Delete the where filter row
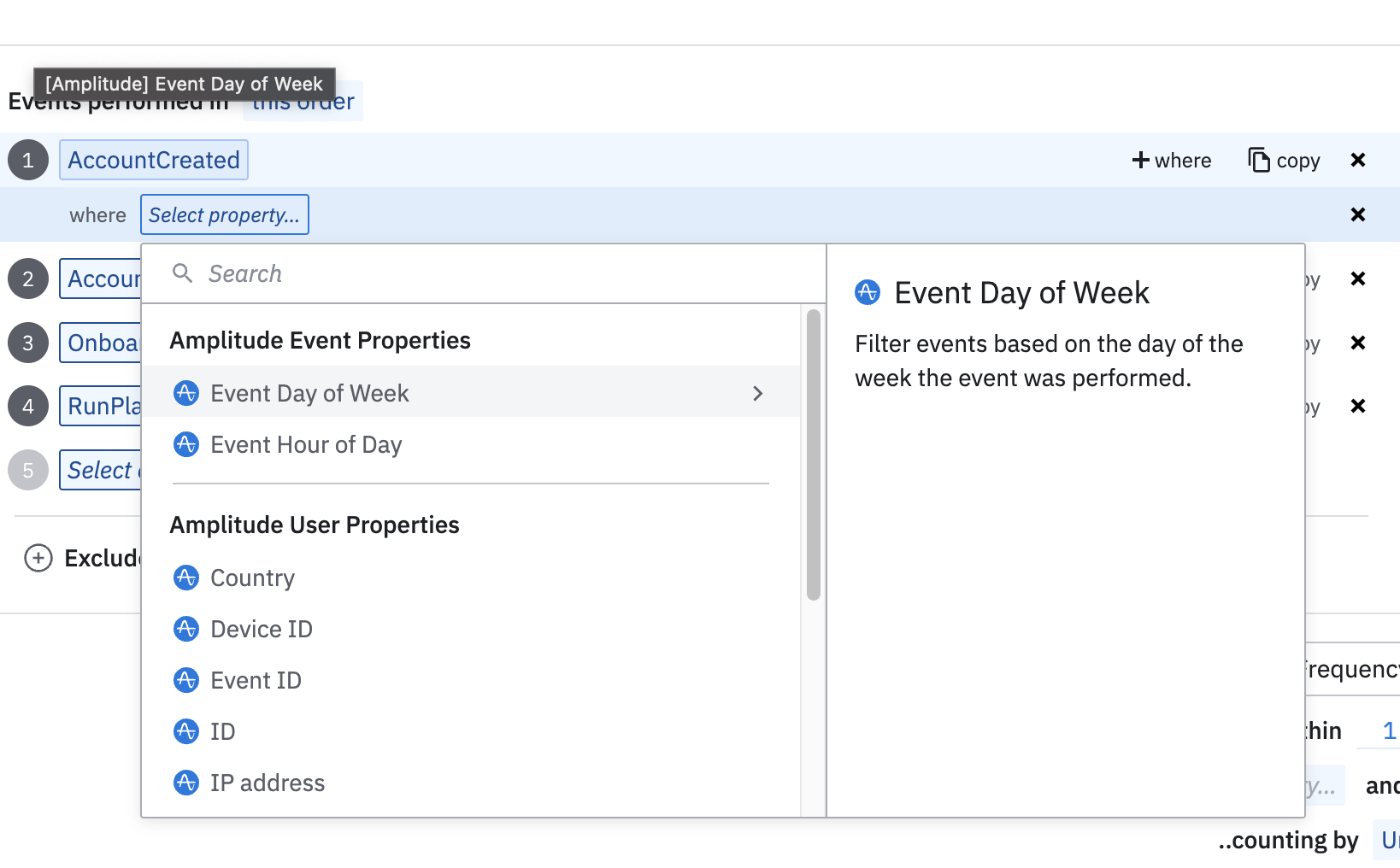This screenshot has width=1400, height=868. (1357, 214)
